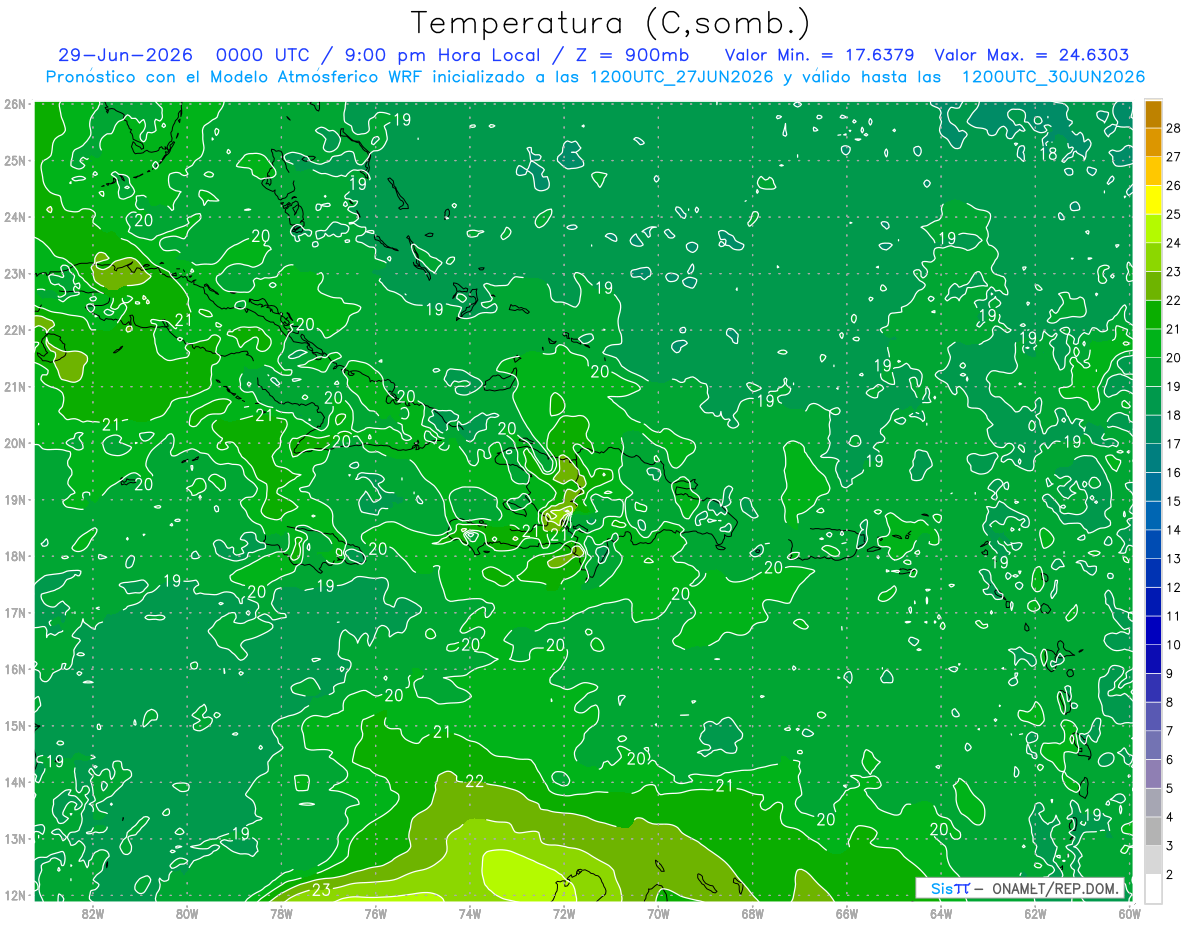This screenshot has height=927, width=1200.
Task: Click the "25N" latitude axis label
Action: pos(15,160)
